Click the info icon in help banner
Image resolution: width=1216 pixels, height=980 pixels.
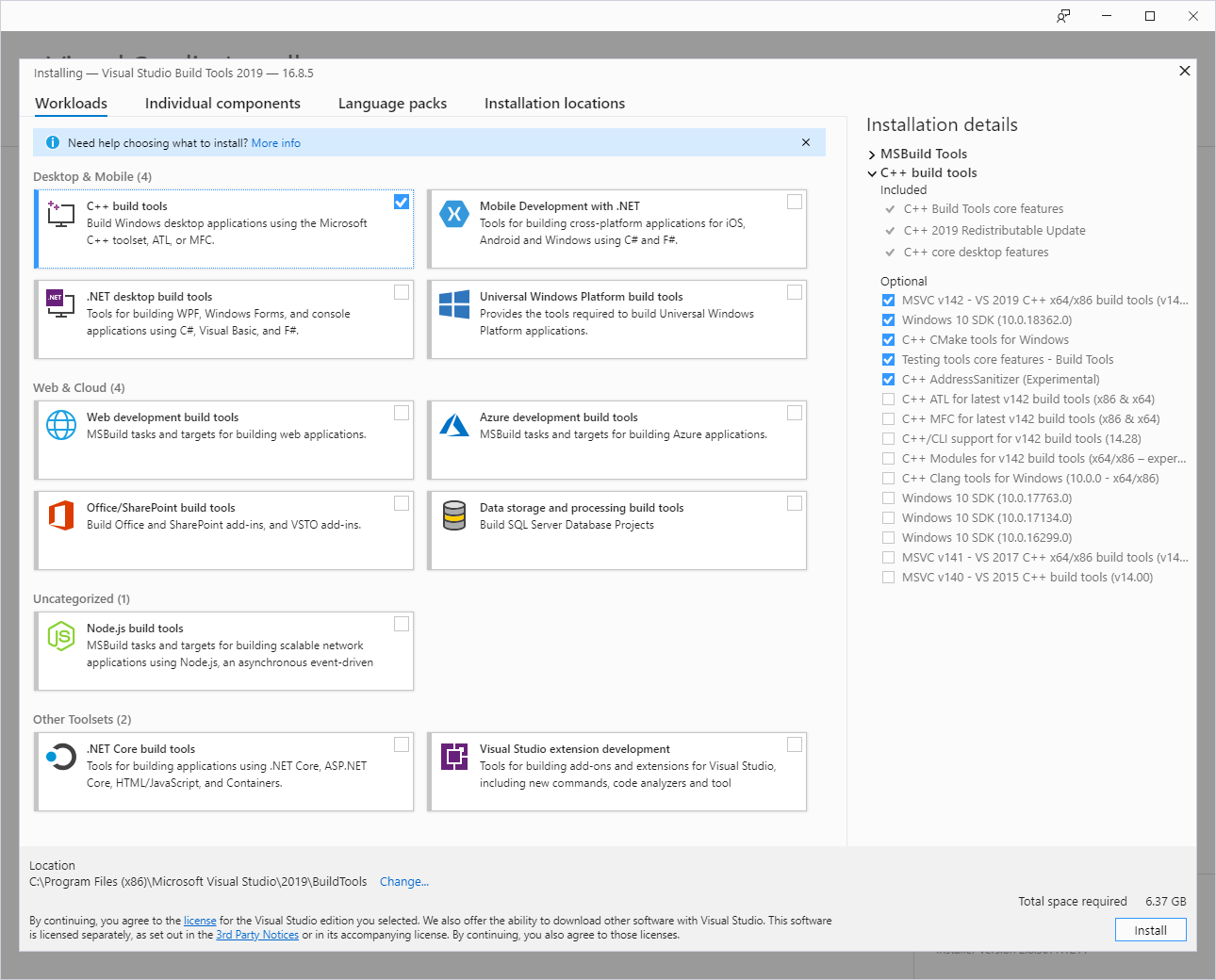coord(53,143)
